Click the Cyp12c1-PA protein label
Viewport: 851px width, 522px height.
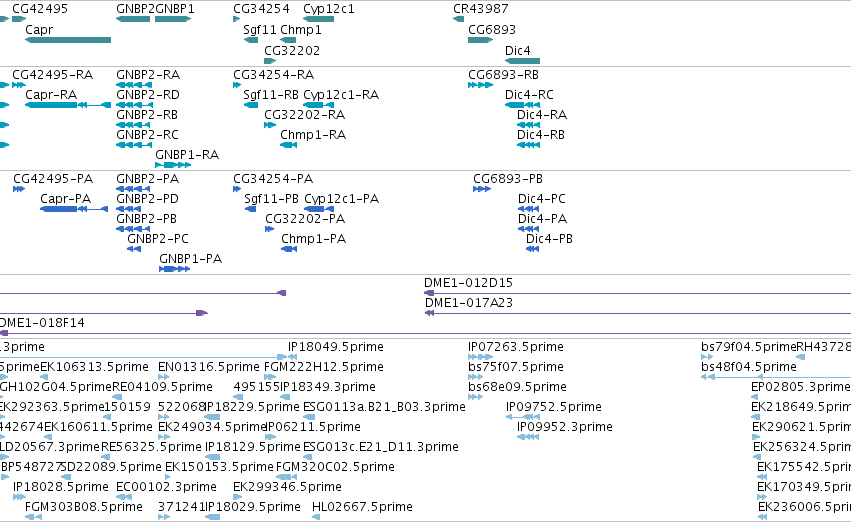coord(341,199)
